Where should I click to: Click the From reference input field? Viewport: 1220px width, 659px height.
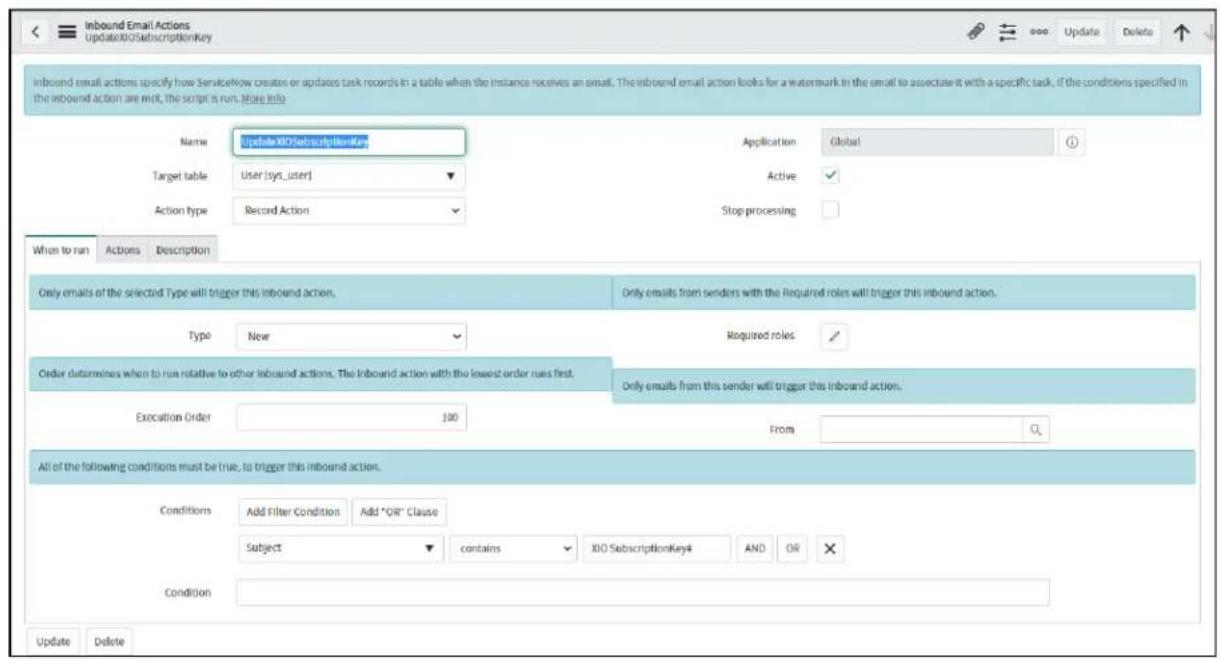tap(922, 429)
